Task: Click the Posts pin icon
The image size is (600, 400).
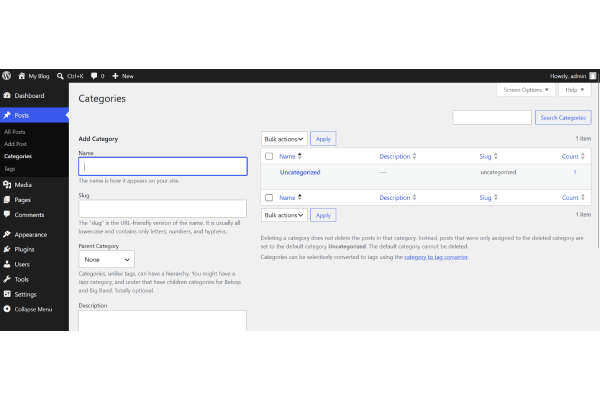Action: pos(7,115)
